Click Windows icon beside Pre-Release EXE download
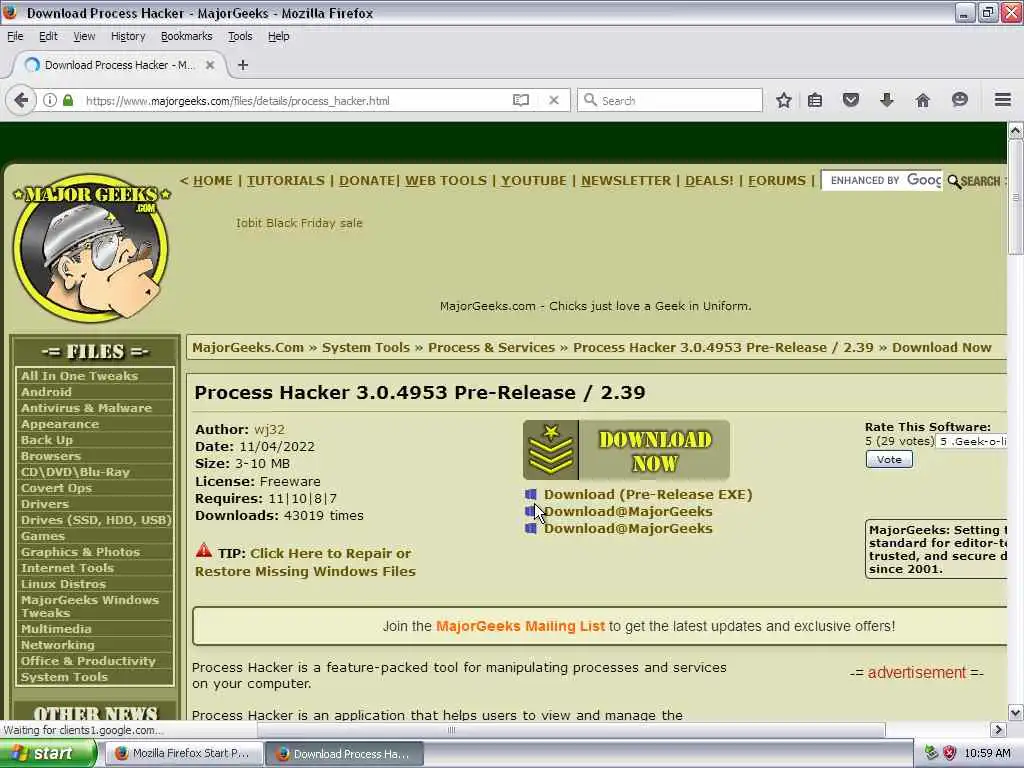The image size is (1024, 768). coord(530,494)
